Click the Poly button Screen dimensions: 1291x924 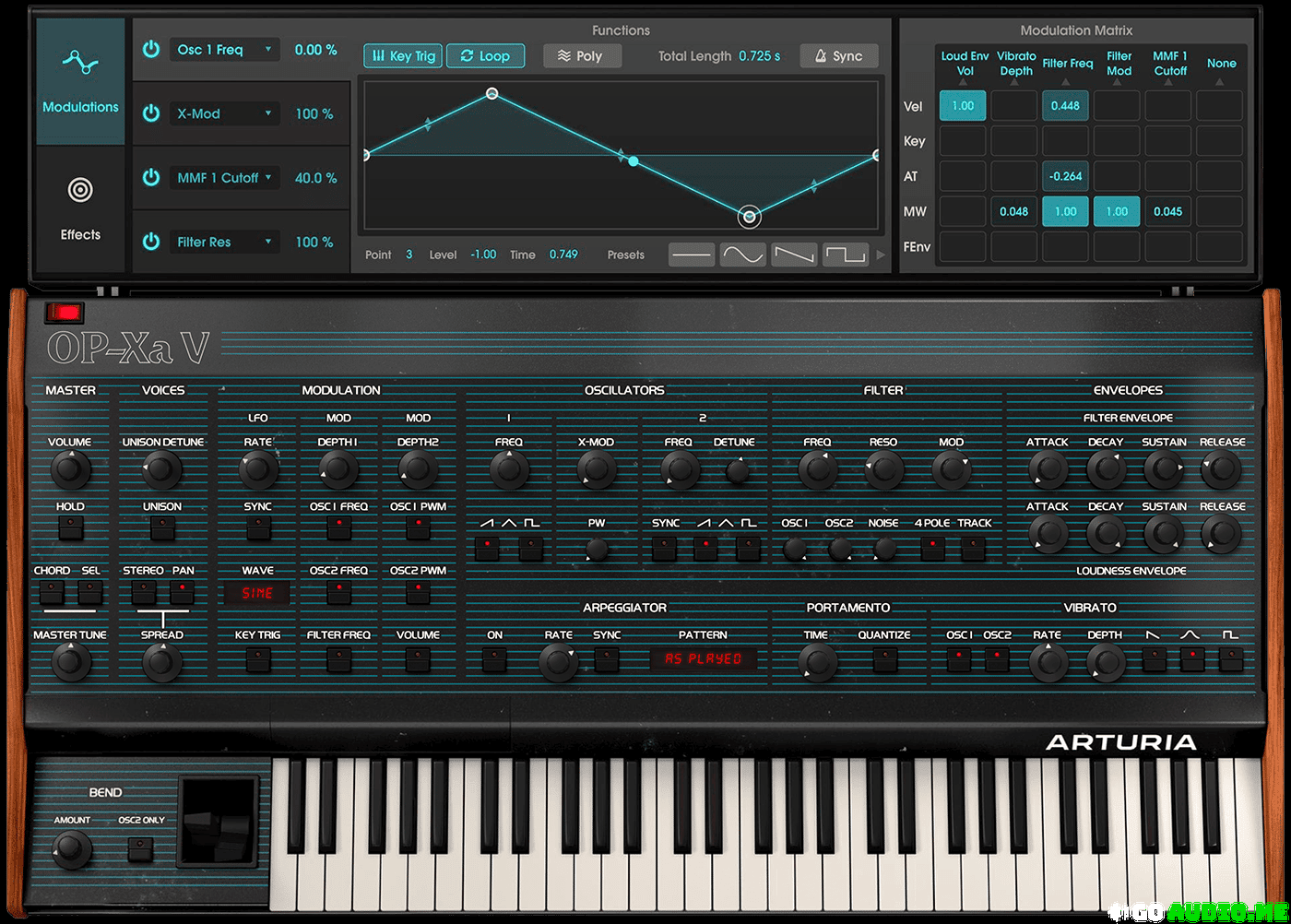coord(581,56)
